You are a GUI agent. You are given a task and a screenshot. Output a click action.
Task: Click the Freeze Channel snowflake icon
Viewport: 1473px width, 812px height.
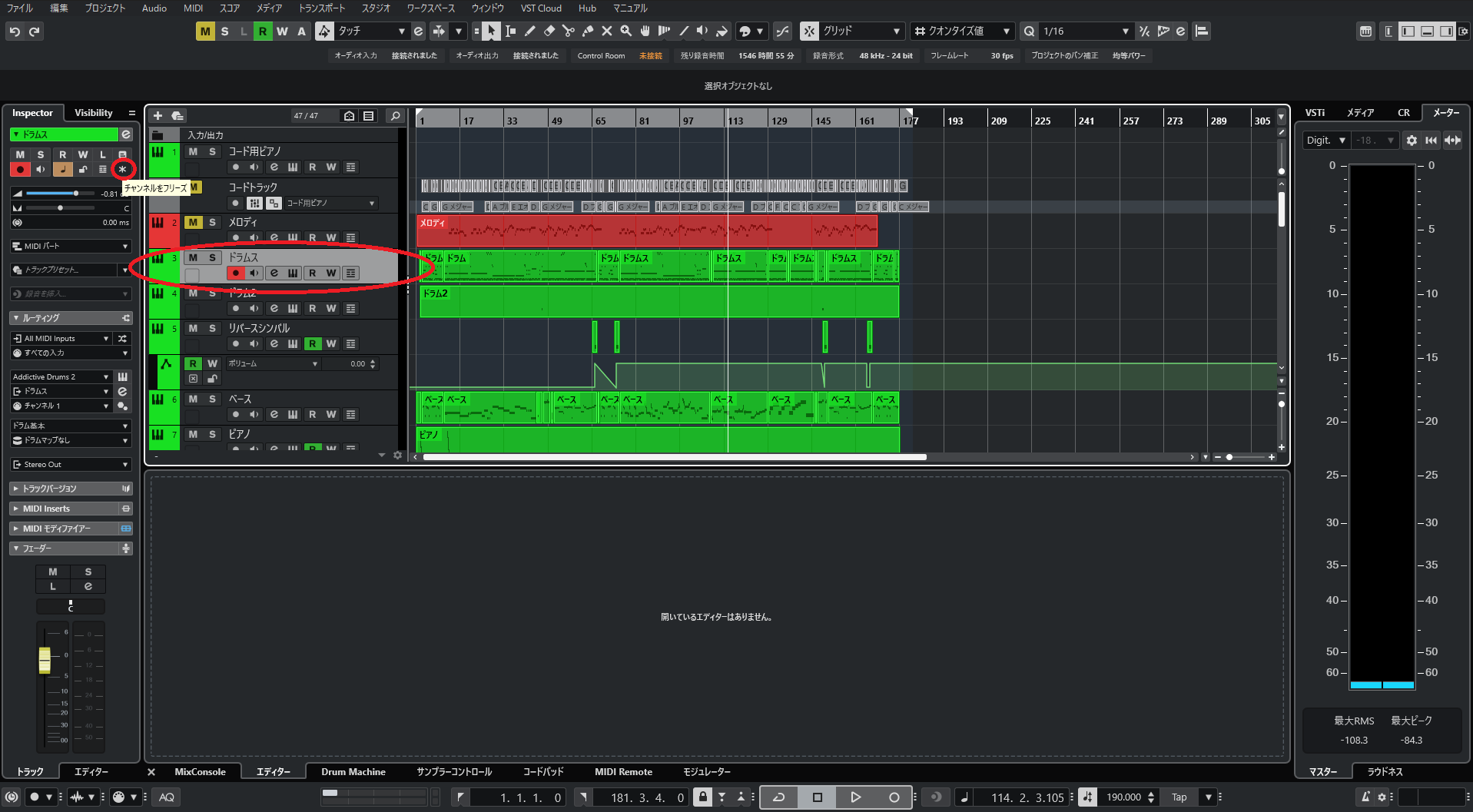122,169
